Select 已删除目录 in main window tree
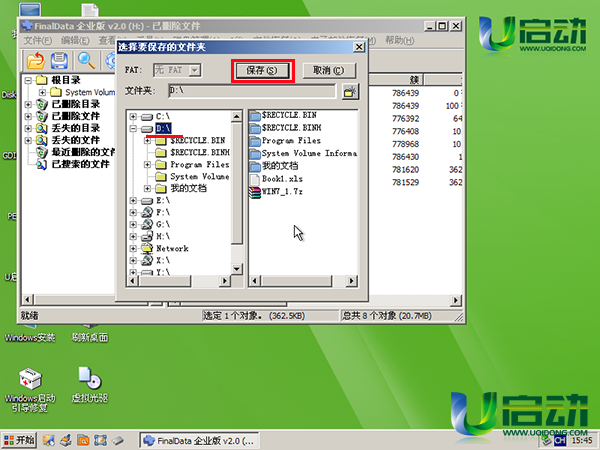Image resolution: width=600 pixels, height=450 pixels. click(x=76, y=104)
